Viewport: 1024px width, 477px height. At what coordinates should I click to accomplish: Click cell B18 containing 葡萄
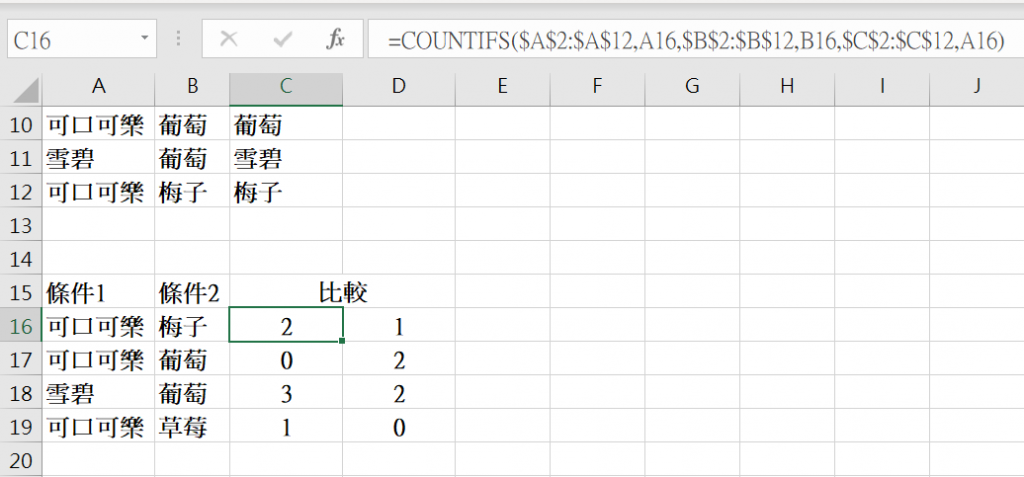pos(192,393)
